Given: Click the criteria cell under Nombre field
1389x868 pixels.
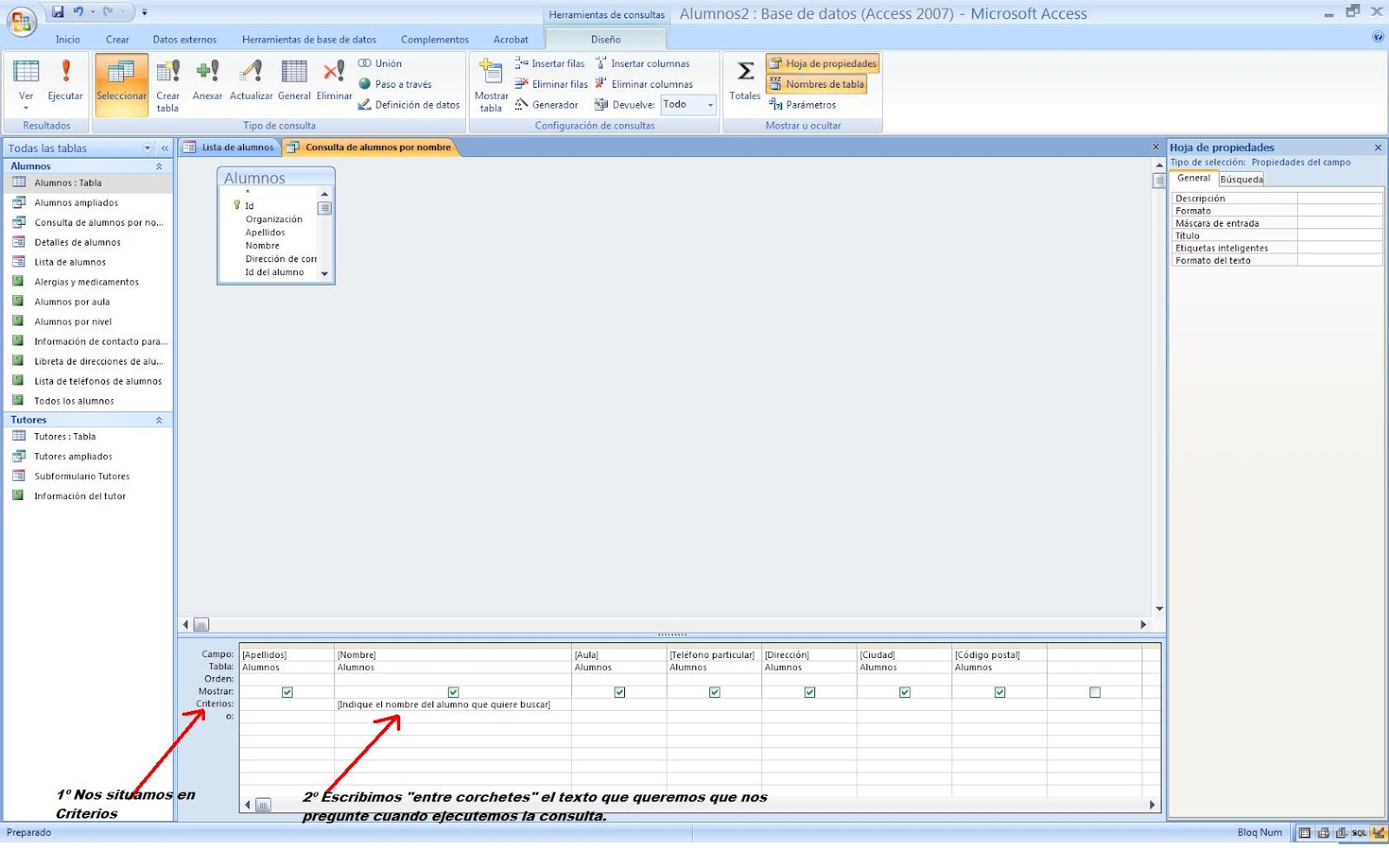Looking at the screenshot, I should [444, 704].
